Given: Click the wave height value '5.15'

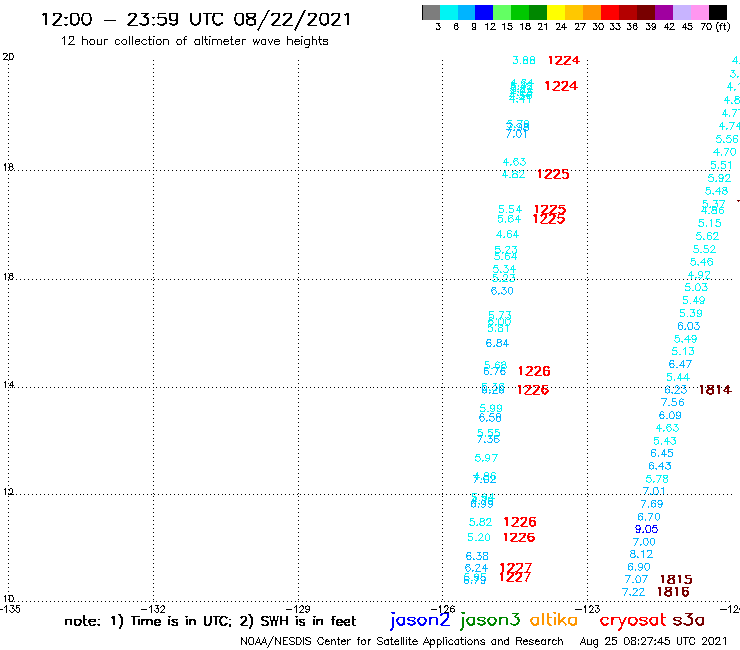Looking at the screenshot, I should coord(710,223).
